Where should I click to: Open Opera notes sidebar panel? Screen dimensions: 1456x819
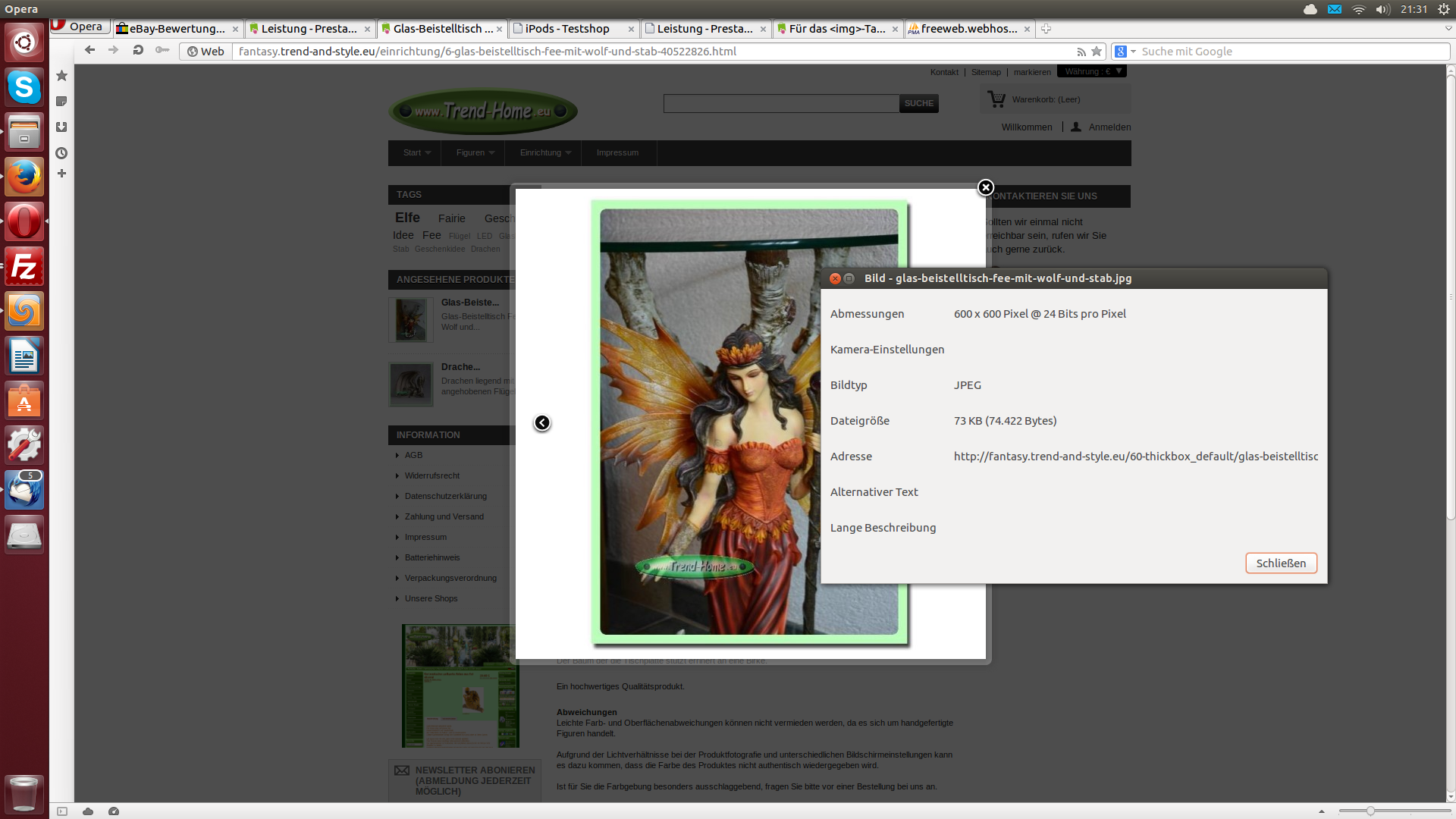point(62,102)
